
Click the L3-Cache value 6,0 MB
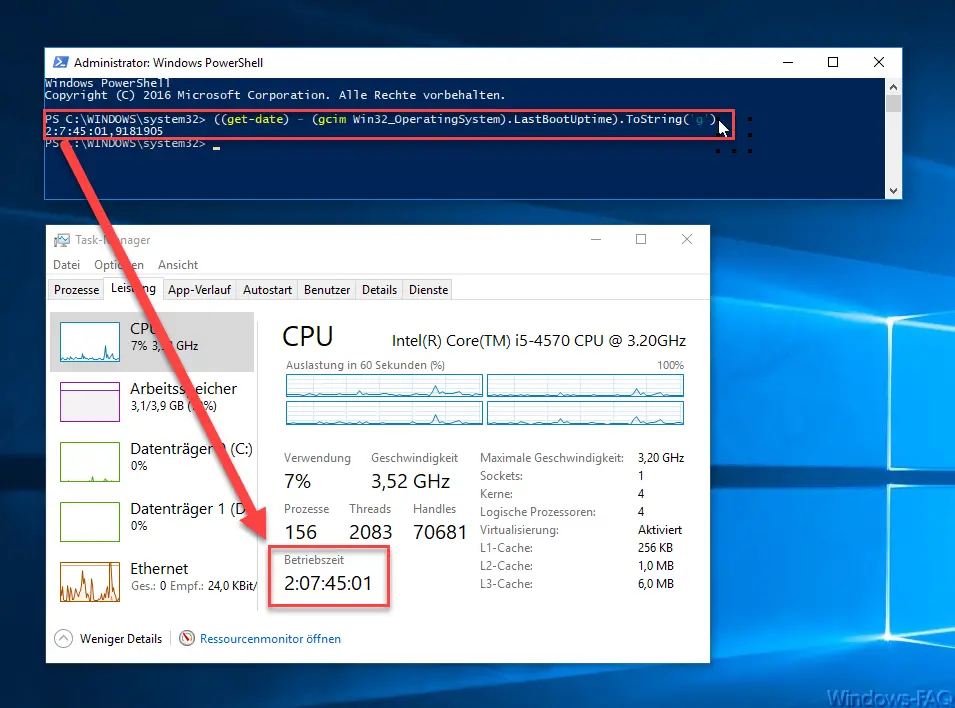pos(656,584)
